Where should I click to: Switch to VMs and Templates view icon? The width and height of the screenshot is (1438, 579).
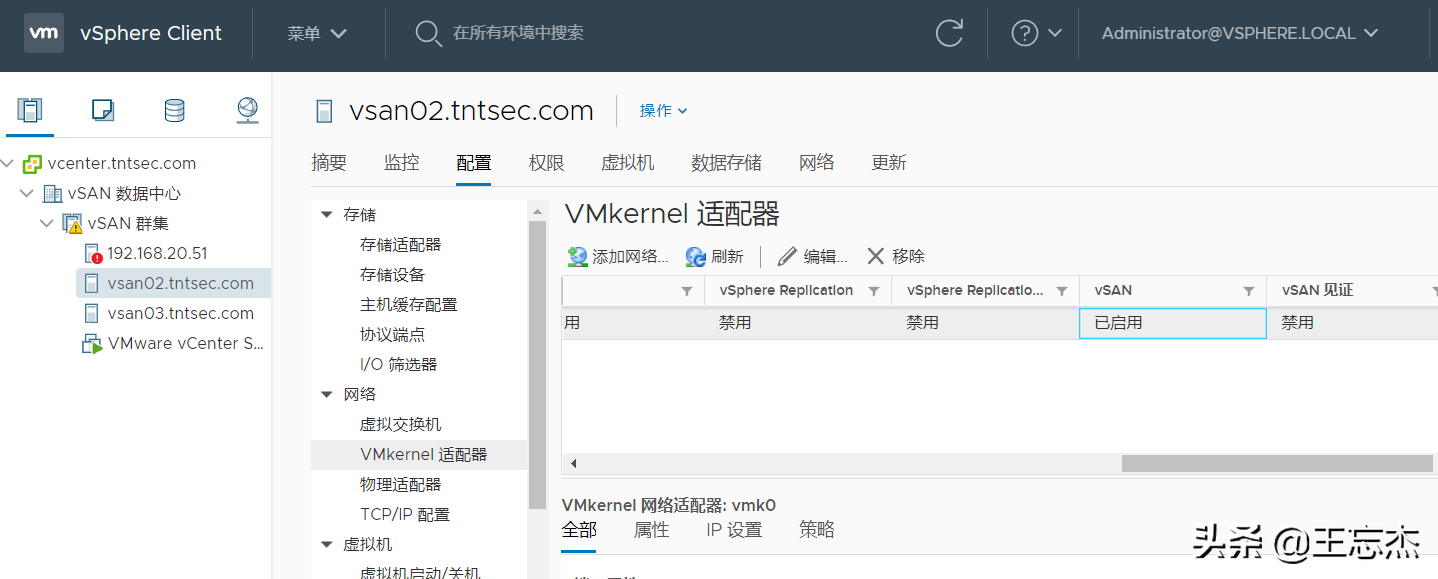coord(103,109)
